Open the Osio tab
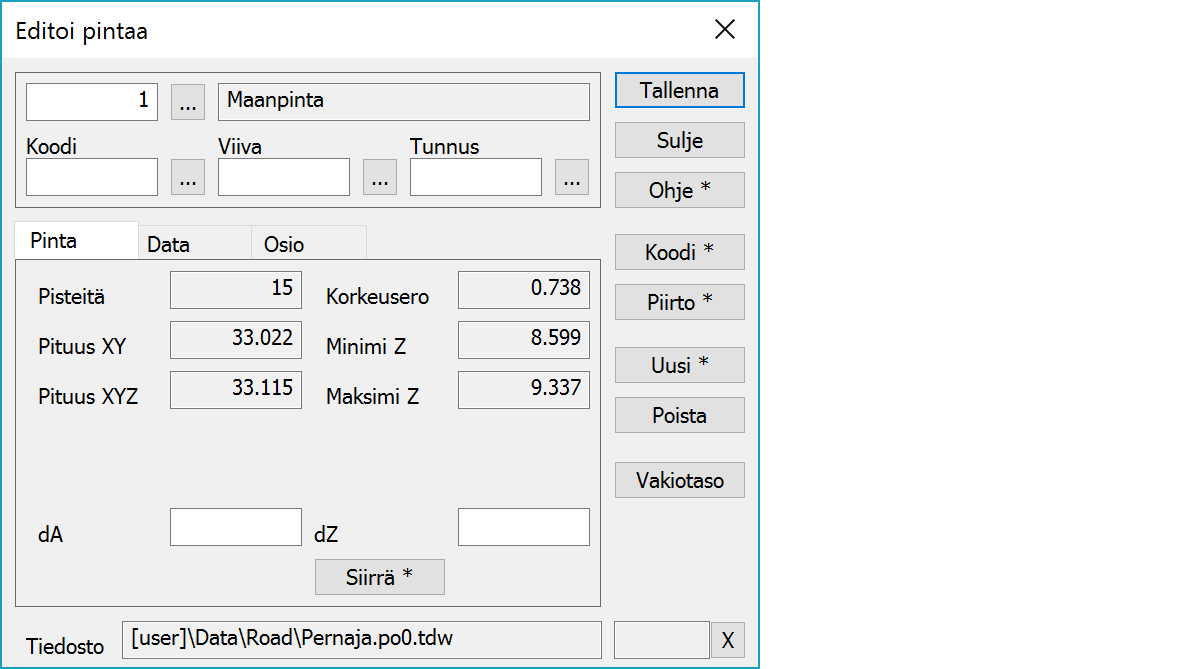The height and width of the screenshot is (669, 1200). [x=284, y=244]
